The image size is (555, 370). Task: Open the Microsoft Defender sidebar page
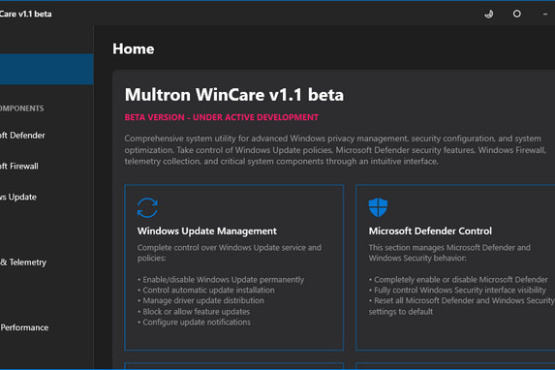point(23,135)
